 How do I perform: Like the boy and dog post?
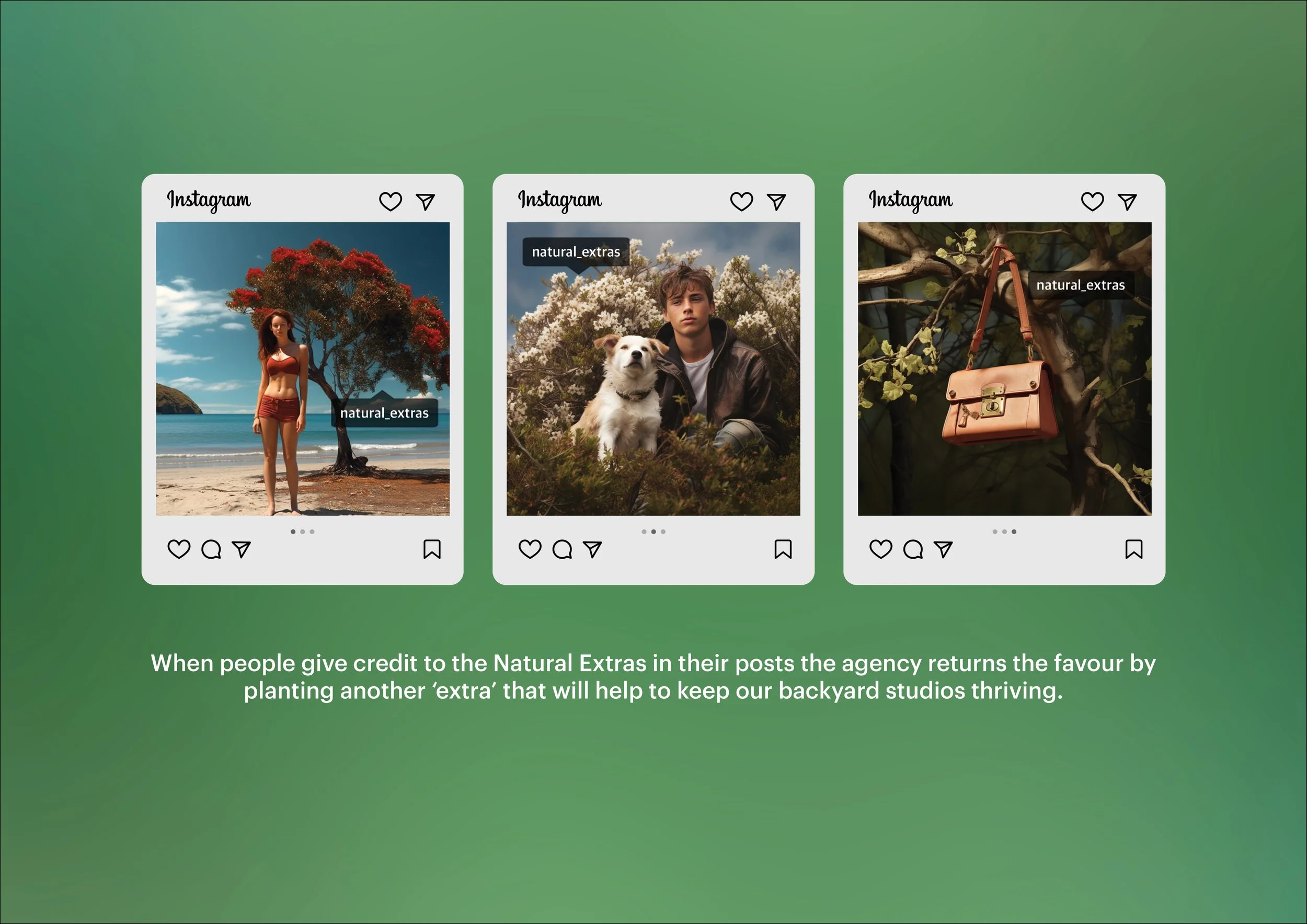point(530,549)
